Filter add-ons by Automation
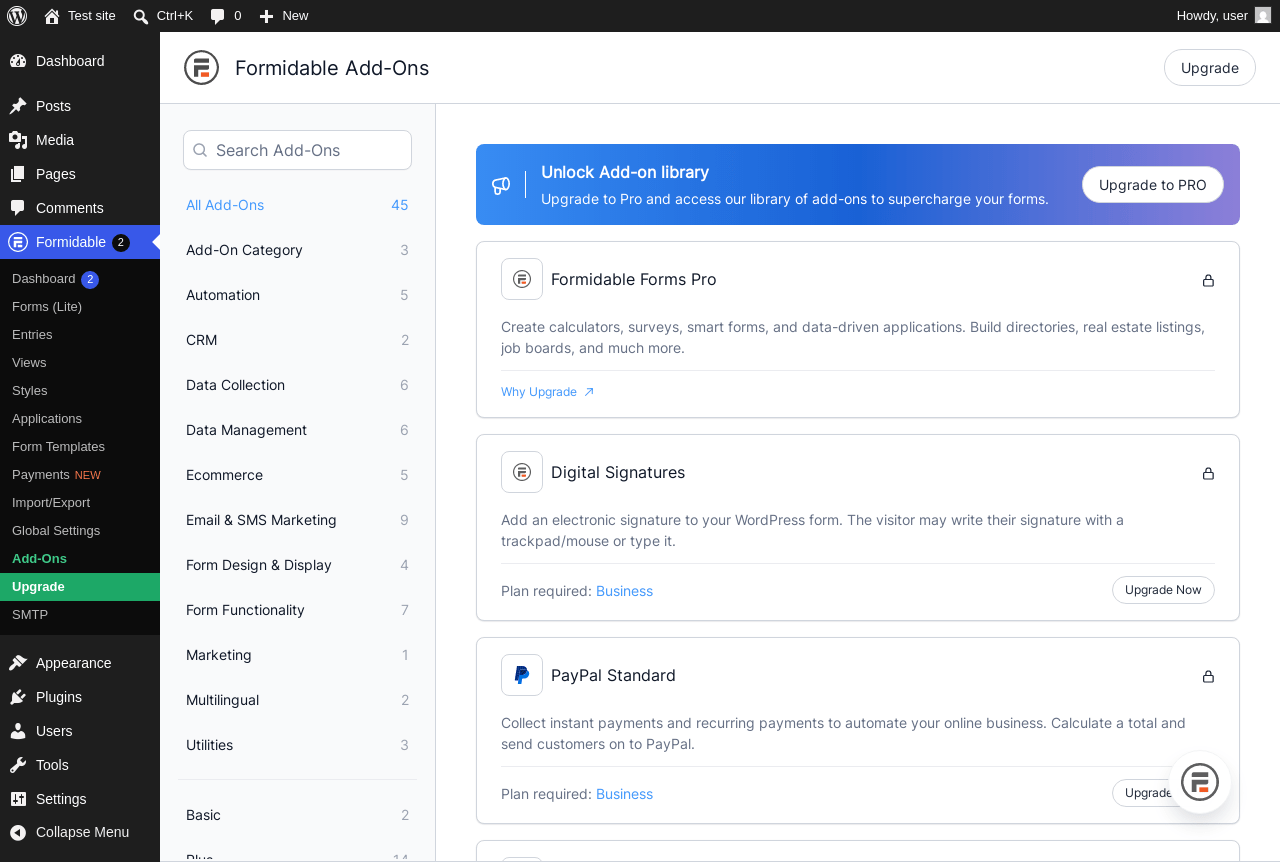This screenshot has width=1280, height=862. [x=297, y=295]
